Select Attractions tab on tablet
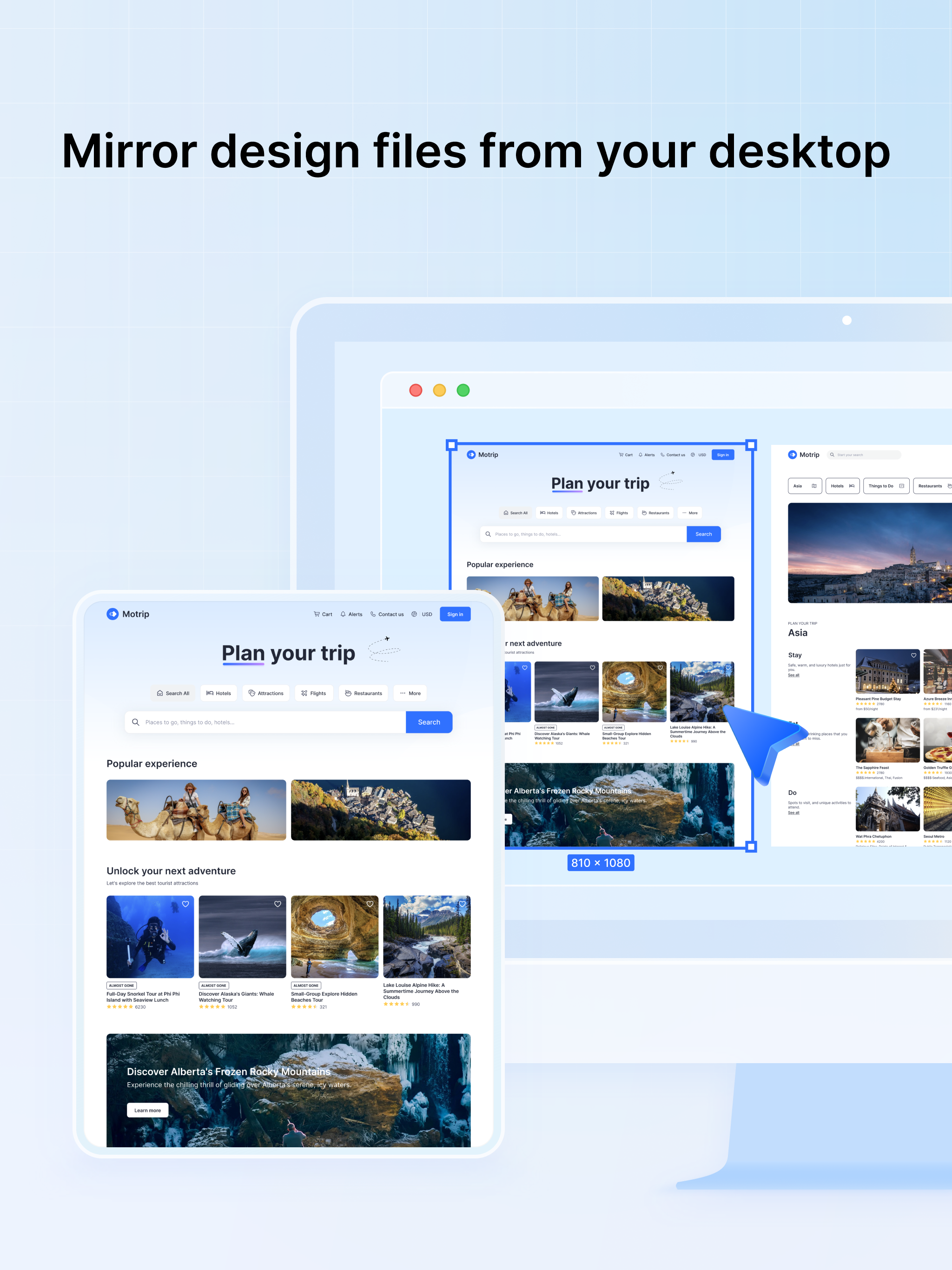The image size is (952, 1270). tap(266, 693)
